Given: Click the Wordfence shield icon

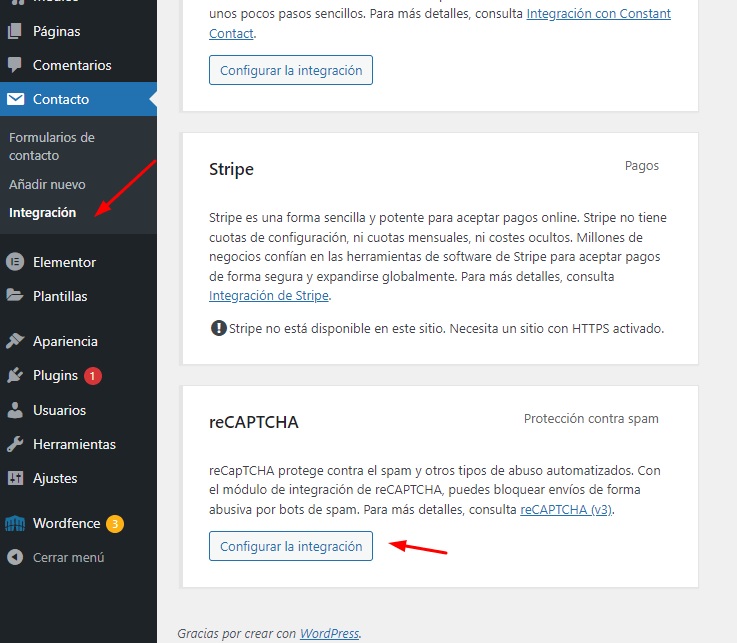Looking at the screenshot, I should click(x=15, y=523).
